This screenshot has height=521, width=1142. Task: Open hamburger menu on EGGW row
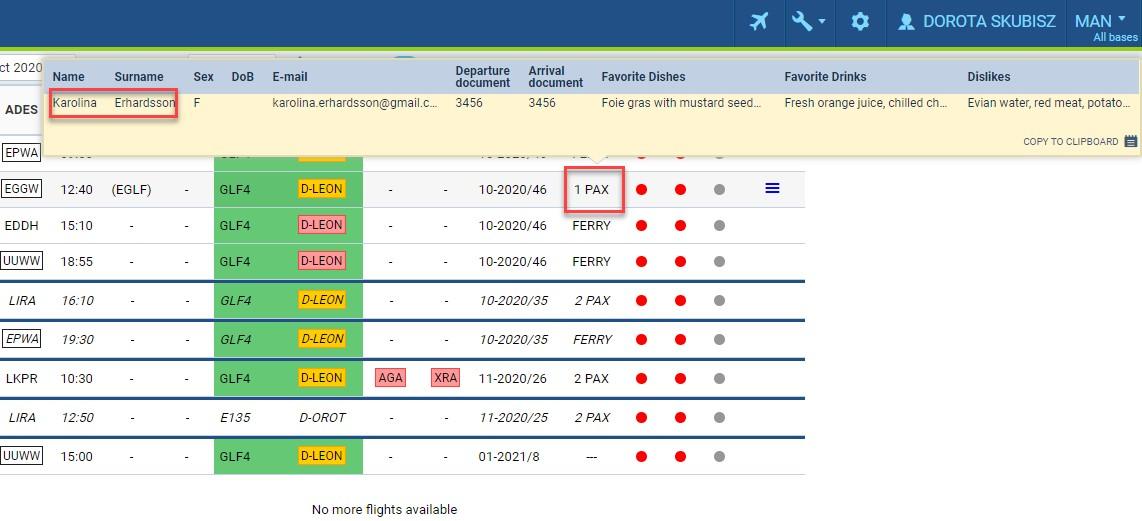pyautogui.click(x=772, y=188)
